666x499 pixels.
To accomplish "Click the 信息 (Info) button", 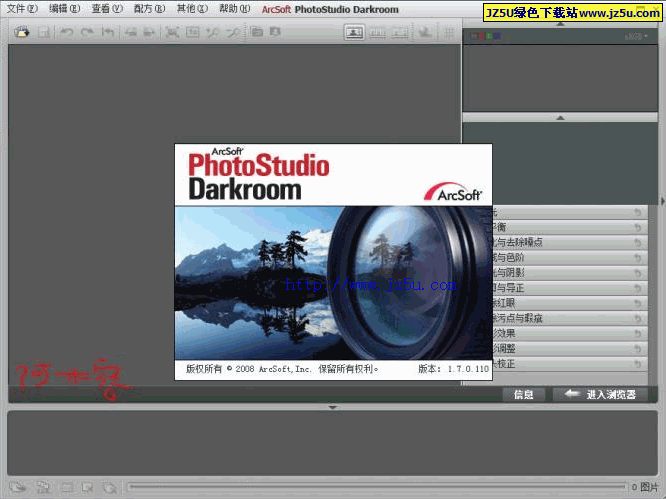I will coord(524,395).
